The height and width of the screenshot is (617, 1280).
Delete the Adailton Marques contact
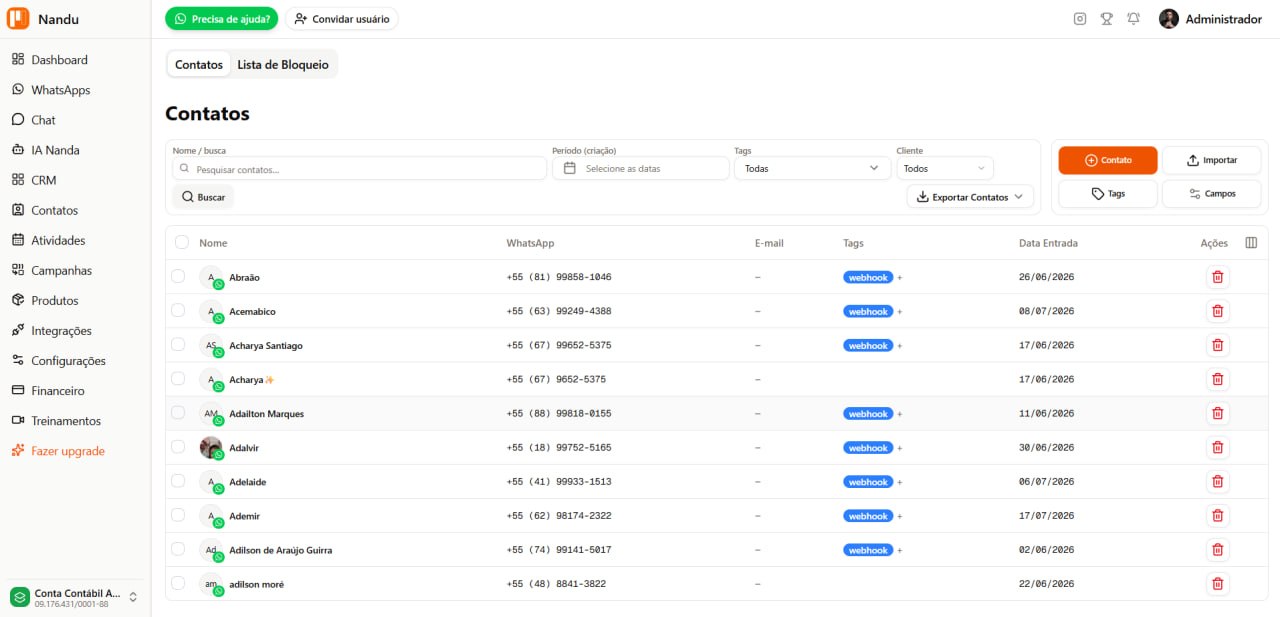click(1217, 413)
